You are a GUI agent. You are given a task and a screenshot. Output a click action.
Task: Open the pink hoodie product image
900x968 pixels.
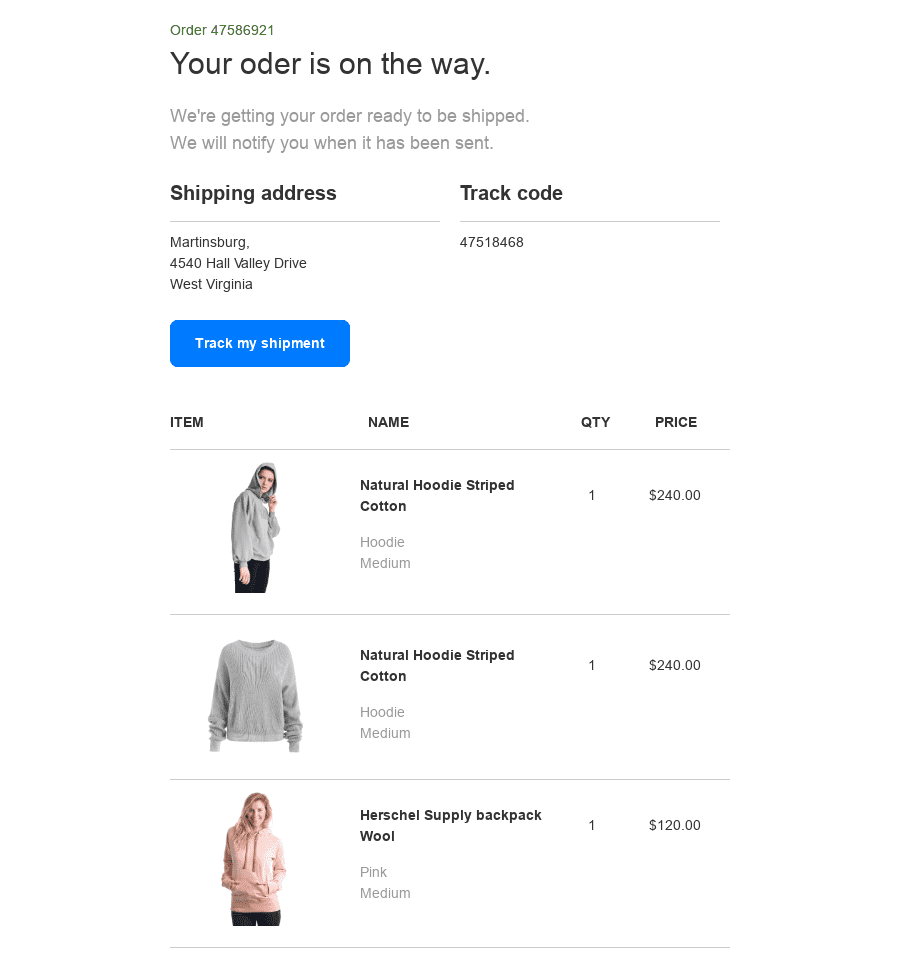(254, 858)
